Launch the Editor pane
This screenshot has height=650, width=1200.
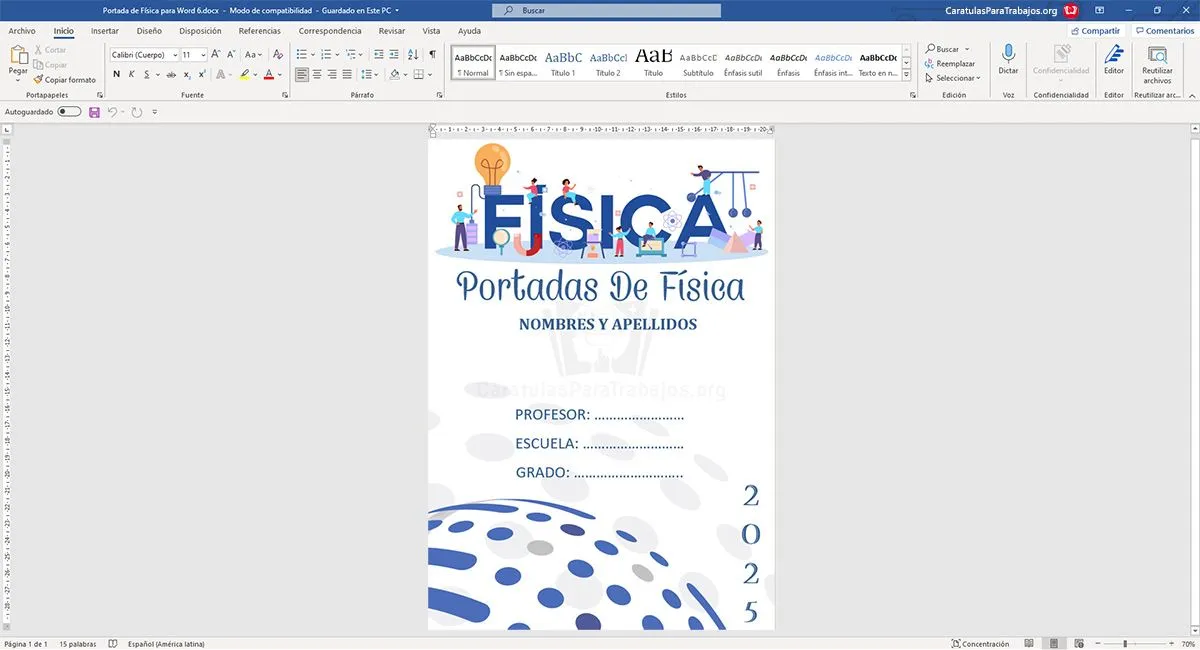(1113, 62)
